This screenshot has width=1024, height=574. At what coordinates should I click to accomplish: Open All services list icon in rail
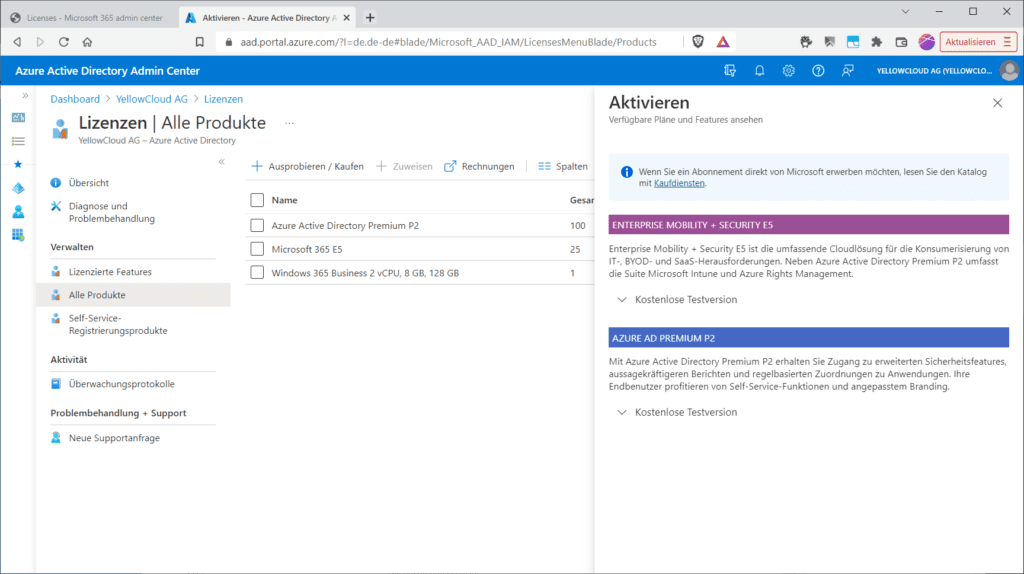pyautogui.click(x=18, y=141)
